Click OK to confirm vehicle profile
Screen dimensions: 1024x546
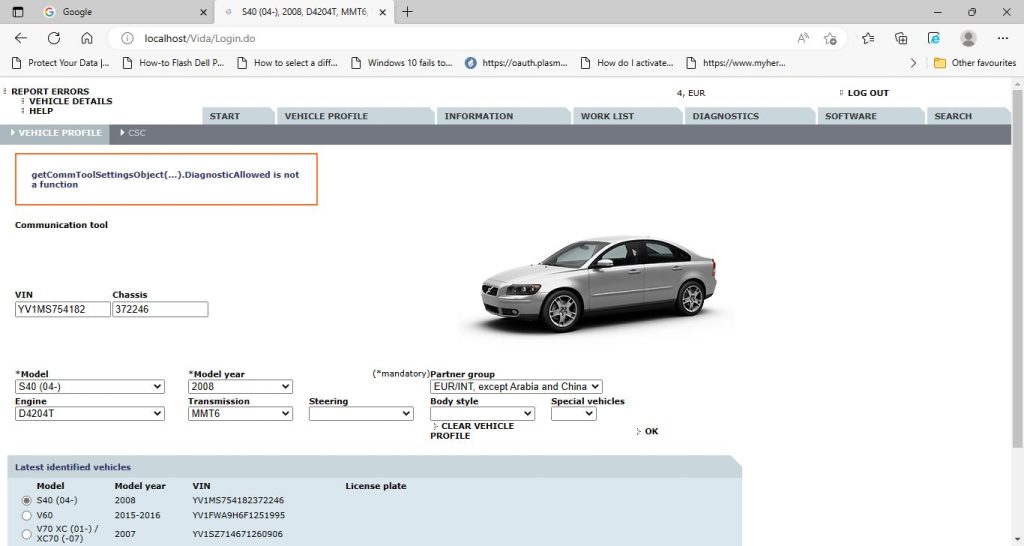pyautogui.click(x=651, y=431)
